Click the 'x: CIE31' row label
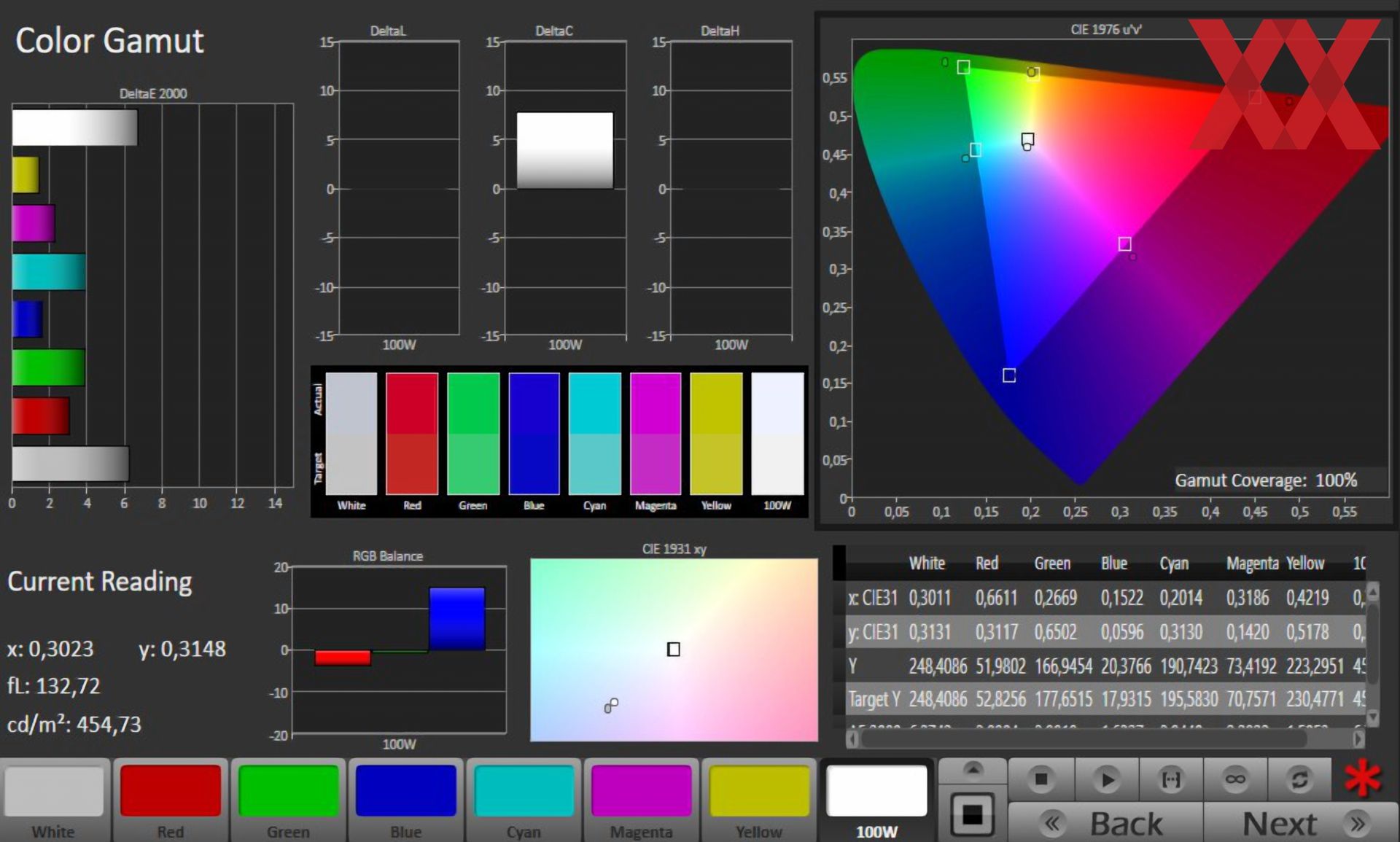The image size is (1400, 842). (x=872, y=598)
